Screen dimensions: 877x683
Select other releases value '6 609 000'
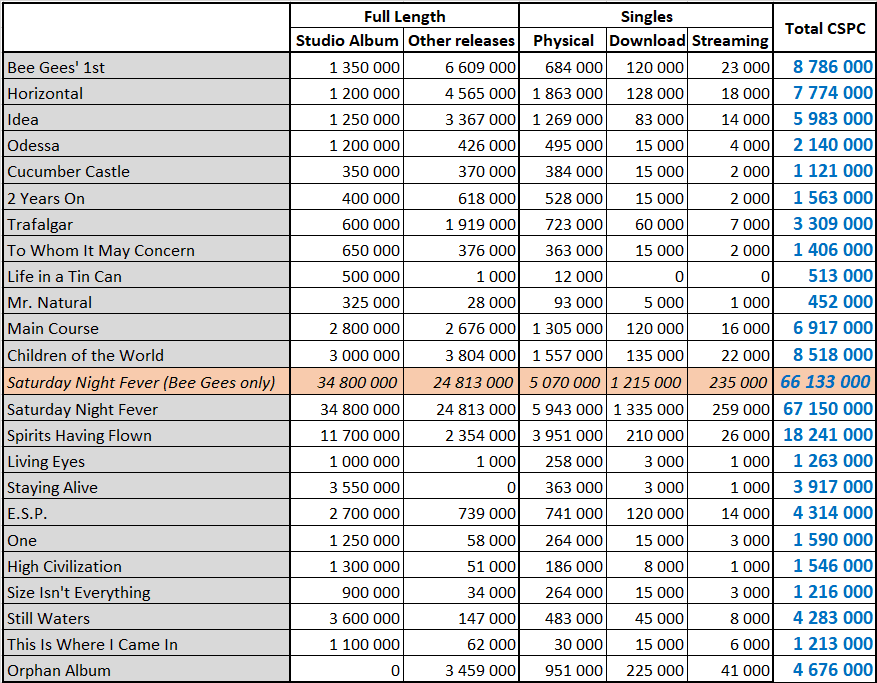tap(480, 67)
